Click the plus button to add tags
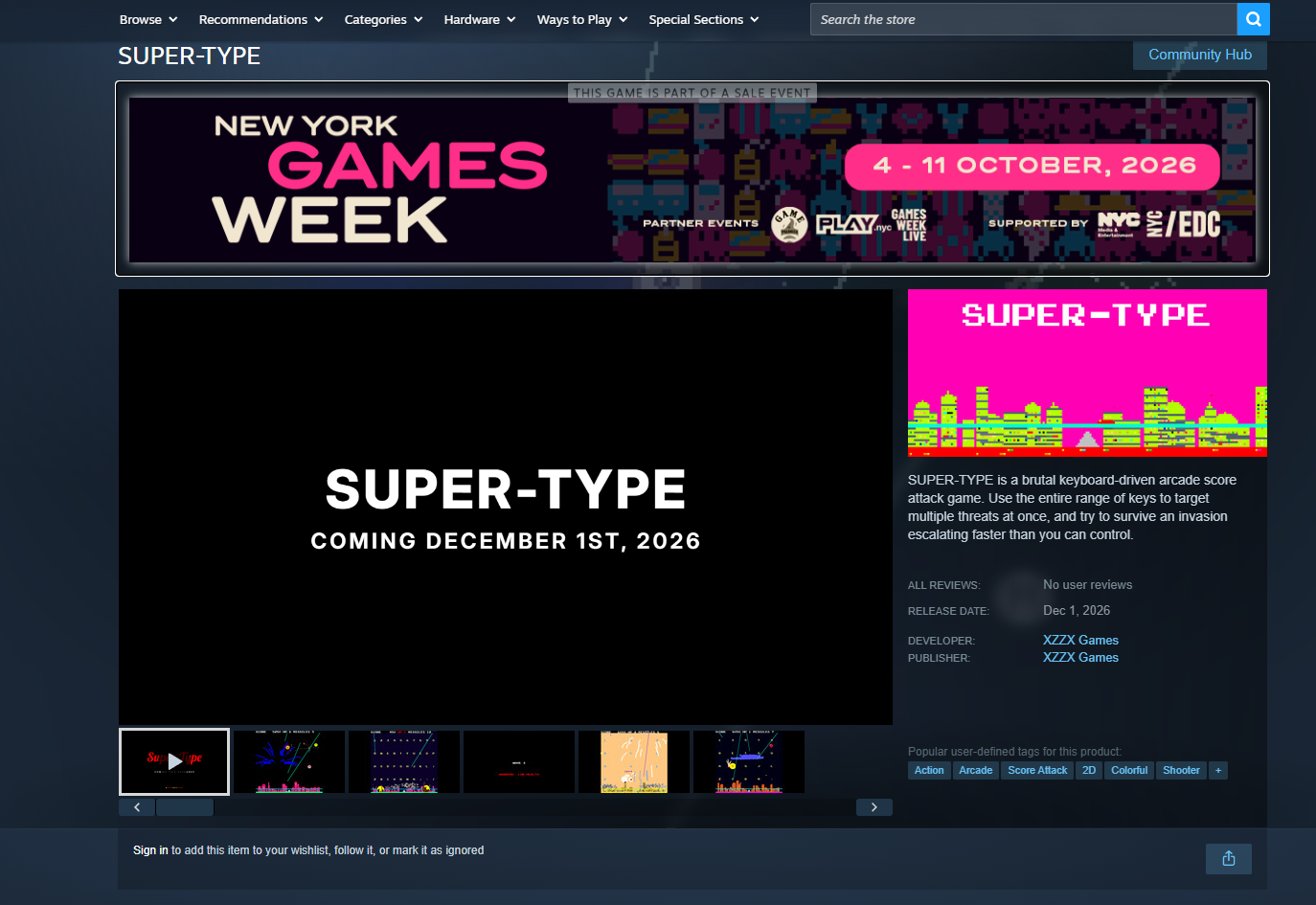1316x905 pixels. (x=1218, y=770)
